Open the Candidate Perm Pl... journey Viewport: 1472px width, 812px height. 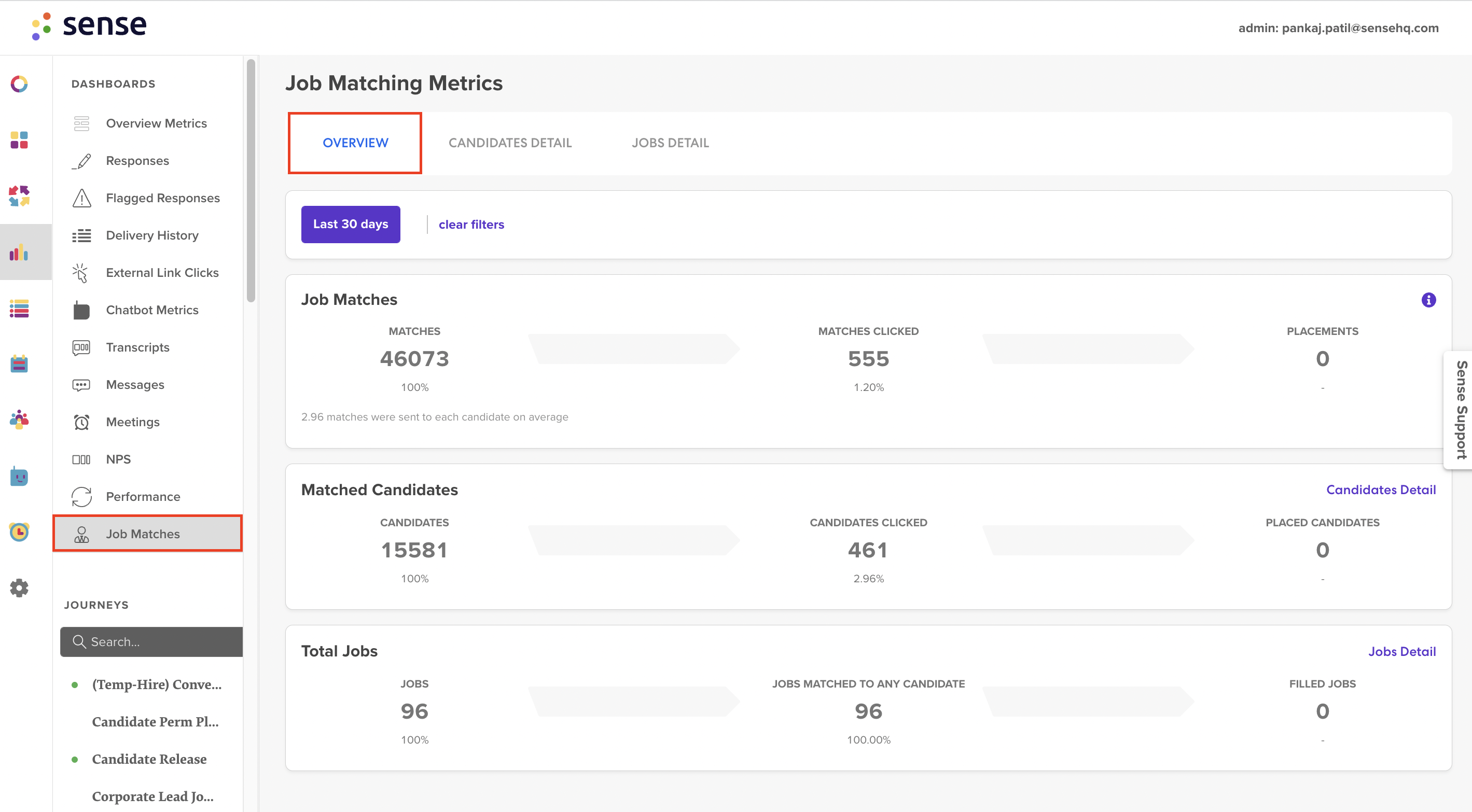(x=155, y=722)
